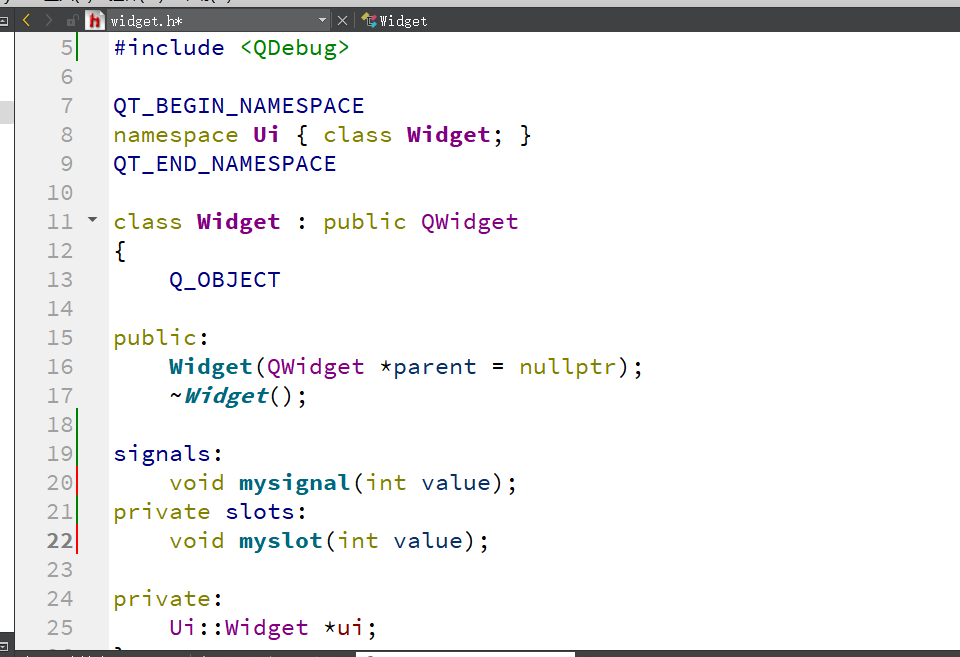Image resolution: width=960 pixels, height=657 pixels.
Task: Click the bold line number 22
Action: click(x=60, y=541)
